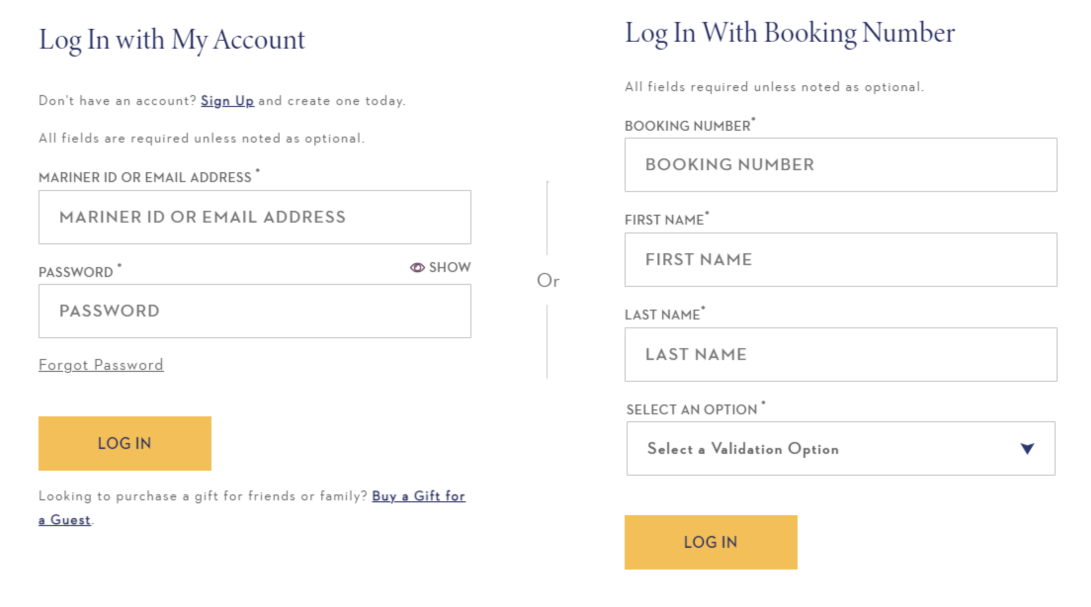This screenshot has height=607, width=1091.
Task: Focus the Mariner ID or Email Address field
Action: [x=254, y=217]
